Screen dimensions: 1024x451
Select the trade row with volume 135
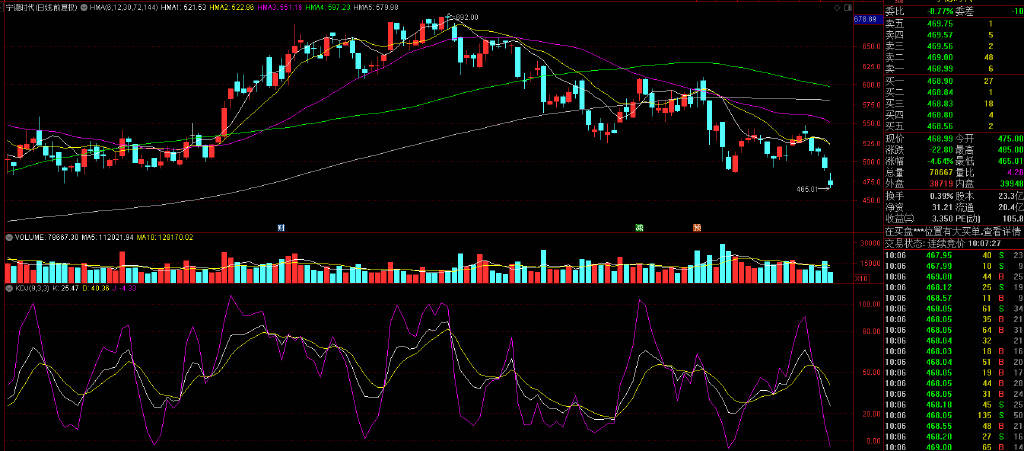tap(953, 415)
